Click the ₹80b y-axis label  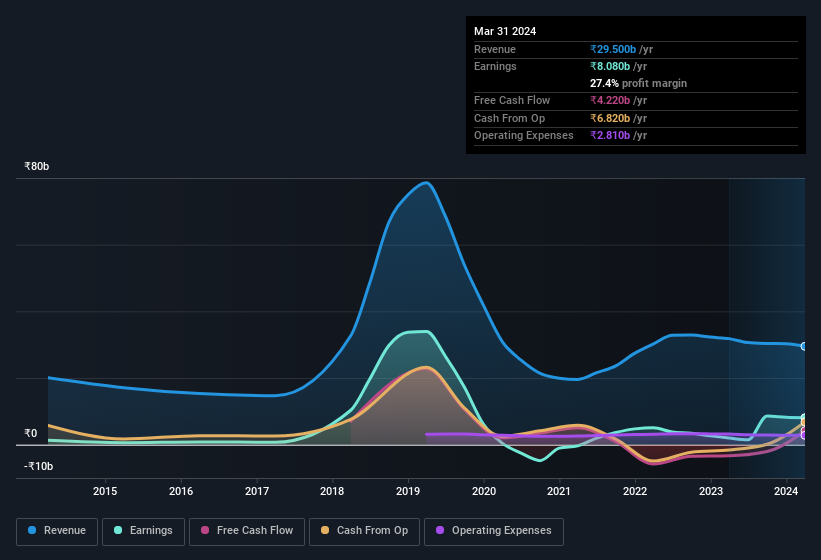[x=37, y=166]
